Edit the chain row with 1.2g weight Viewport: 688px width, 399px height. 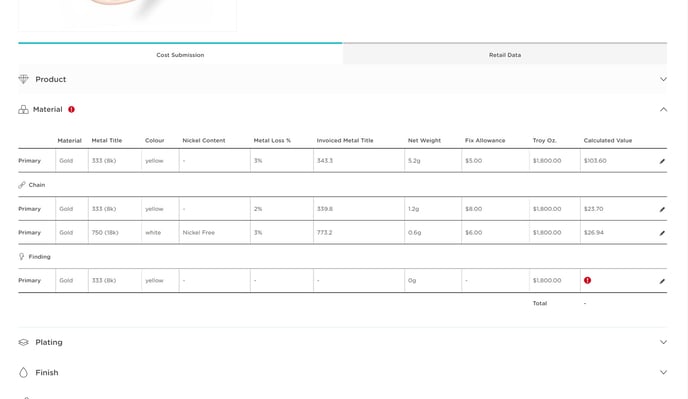pos(662,209)
